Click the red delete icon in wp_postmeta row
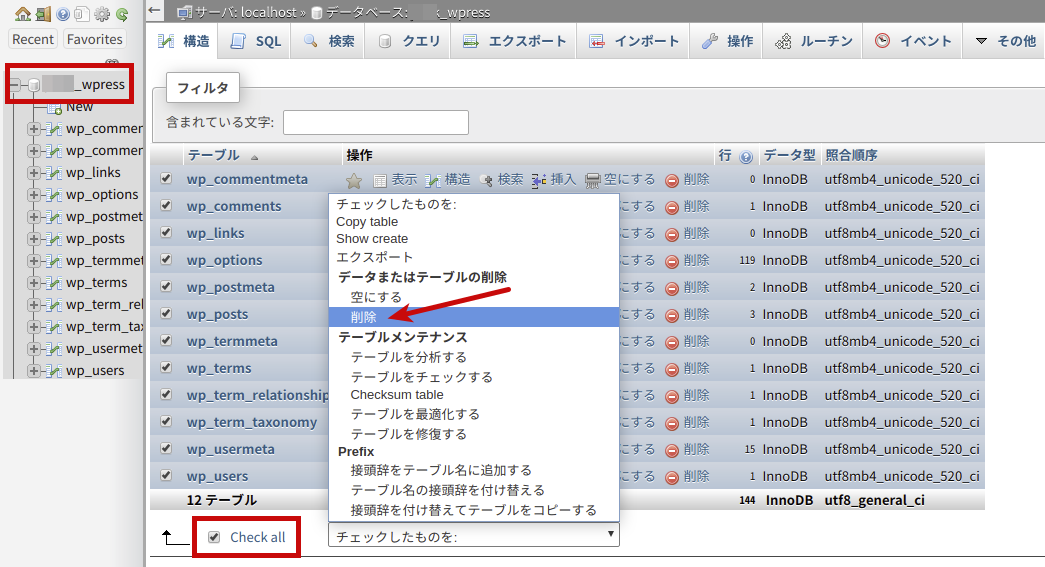Viewport: 1045px width, 567px height. tap(672, 288)
